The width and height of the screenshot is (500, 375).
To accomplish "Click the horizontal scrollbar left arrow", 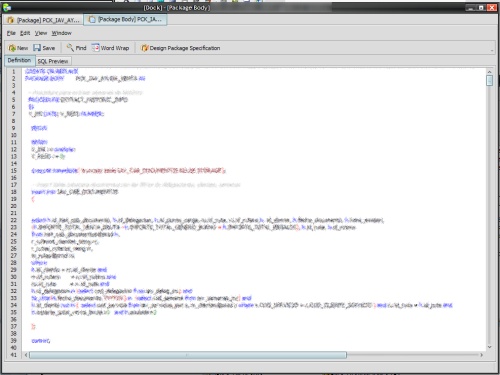I will [x=26, y=355].
